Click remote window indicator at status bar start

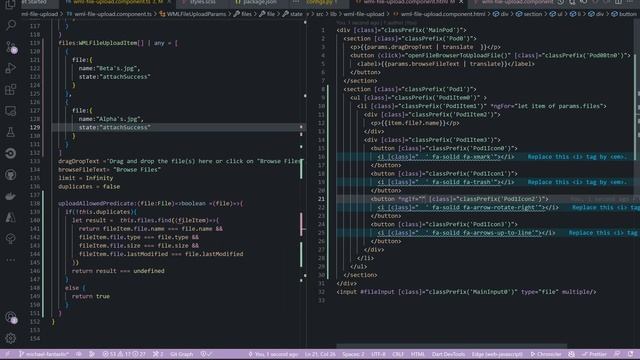(x=7, y=354)
